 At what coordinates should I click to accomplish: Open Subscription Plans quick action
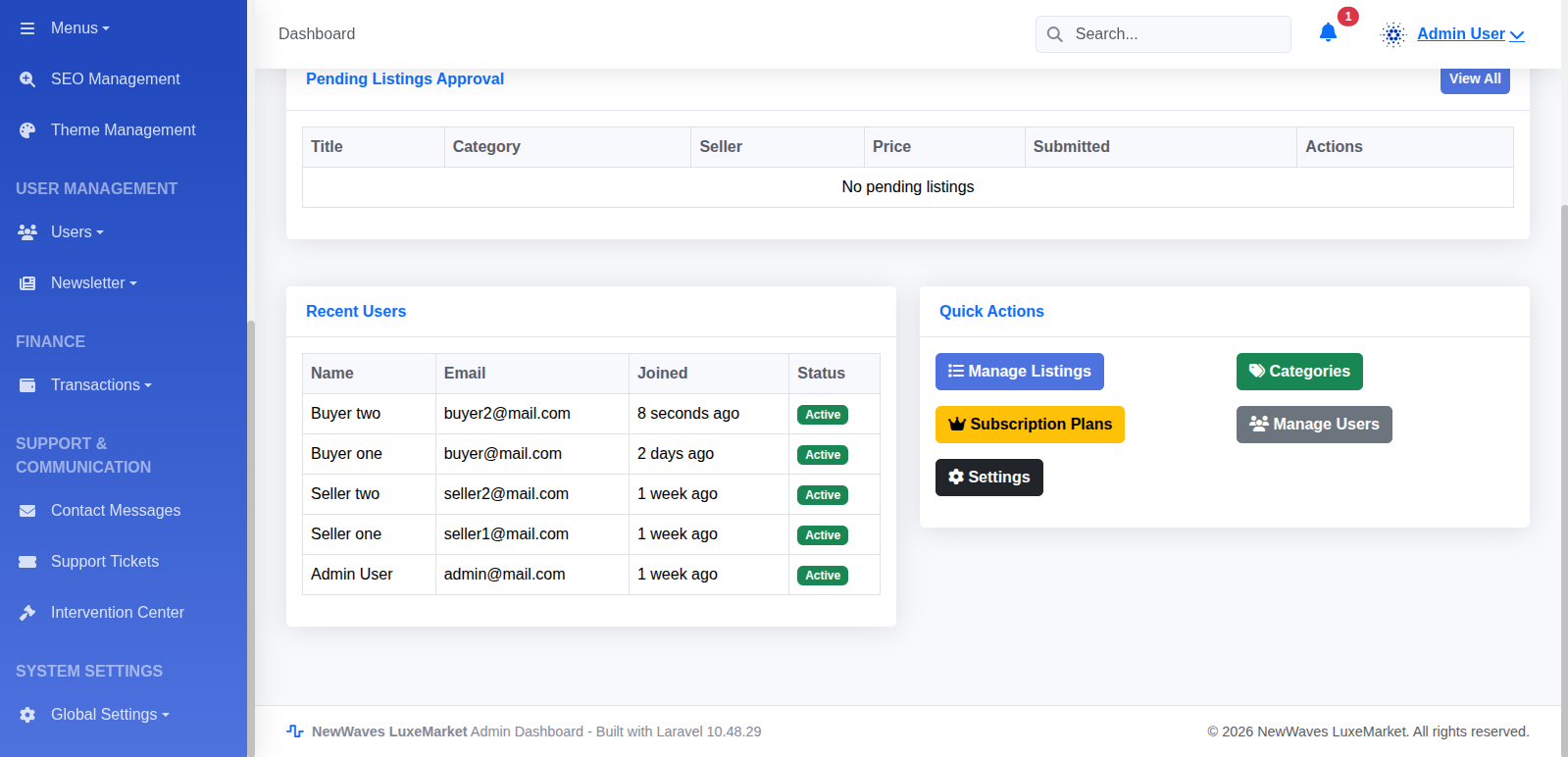(1030, 425)
